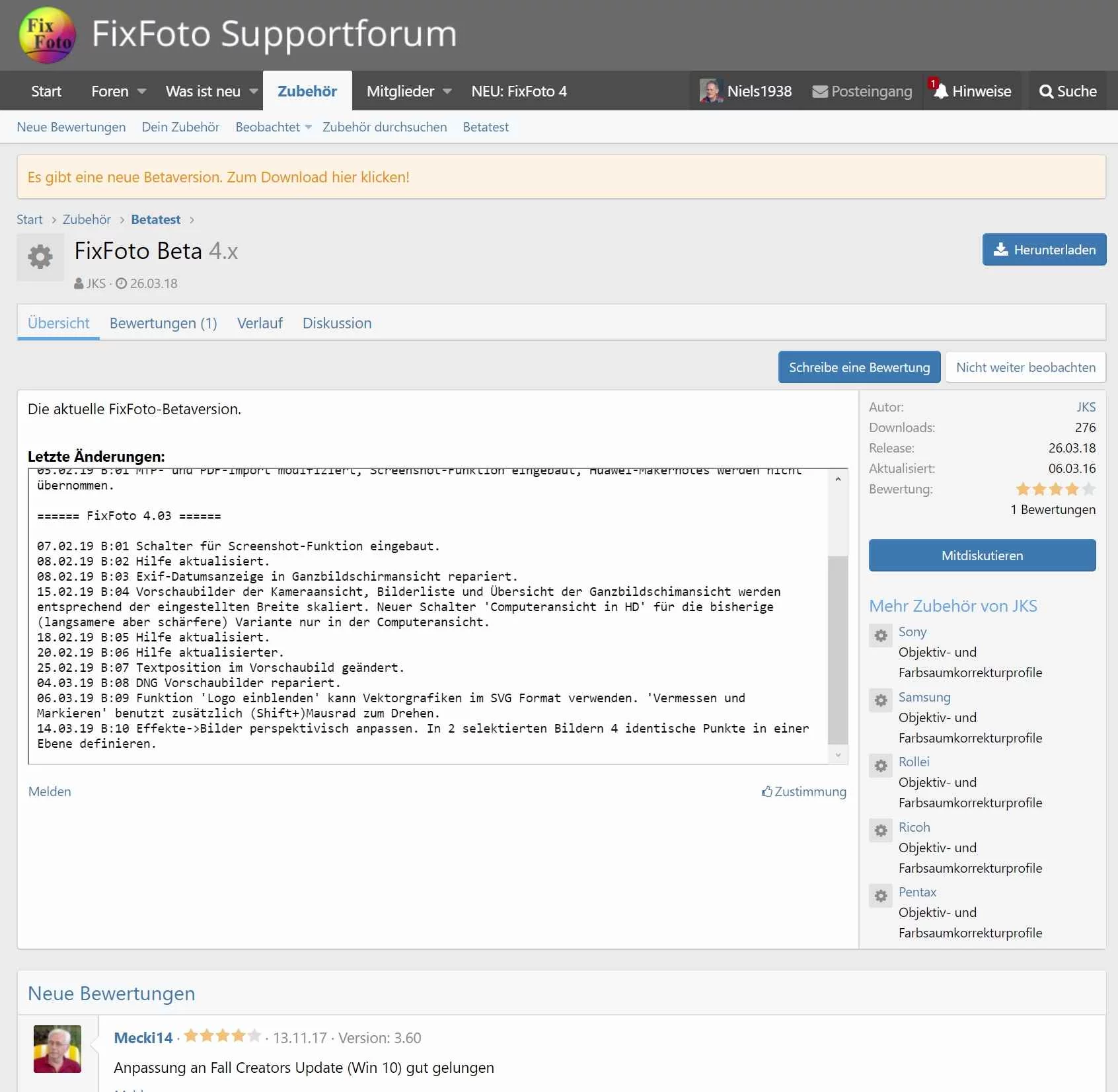The height and width of the screenshot is (1092, 1118).
Task: Click the Betatest breadcrumb
Action: 155,219
